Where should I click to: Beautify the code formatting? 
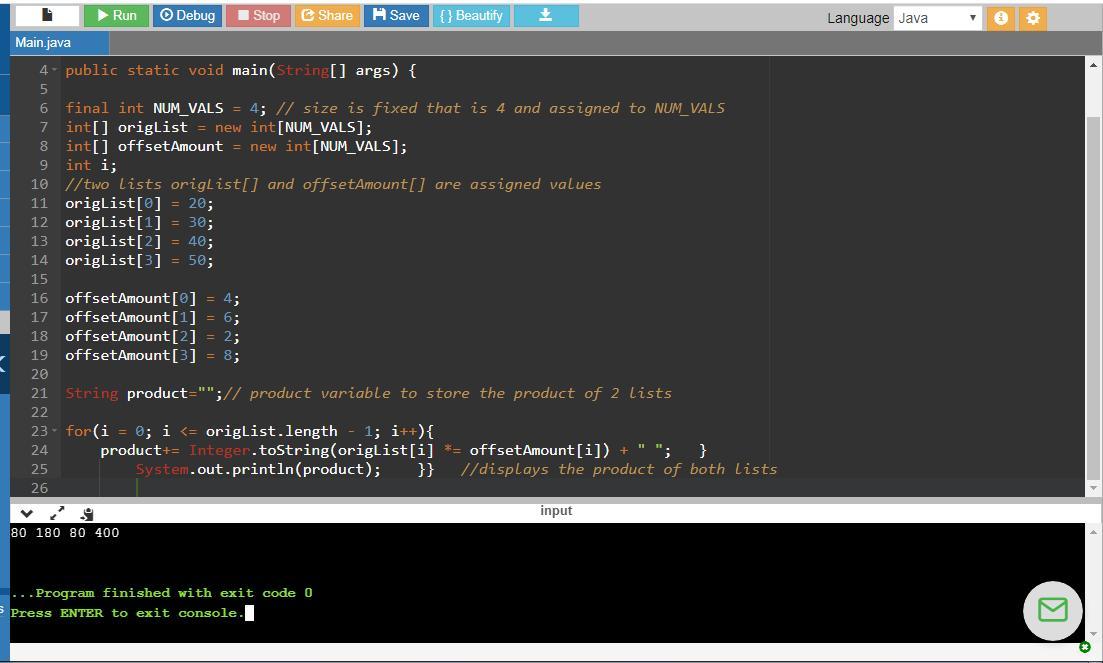(x=471, y=16)
